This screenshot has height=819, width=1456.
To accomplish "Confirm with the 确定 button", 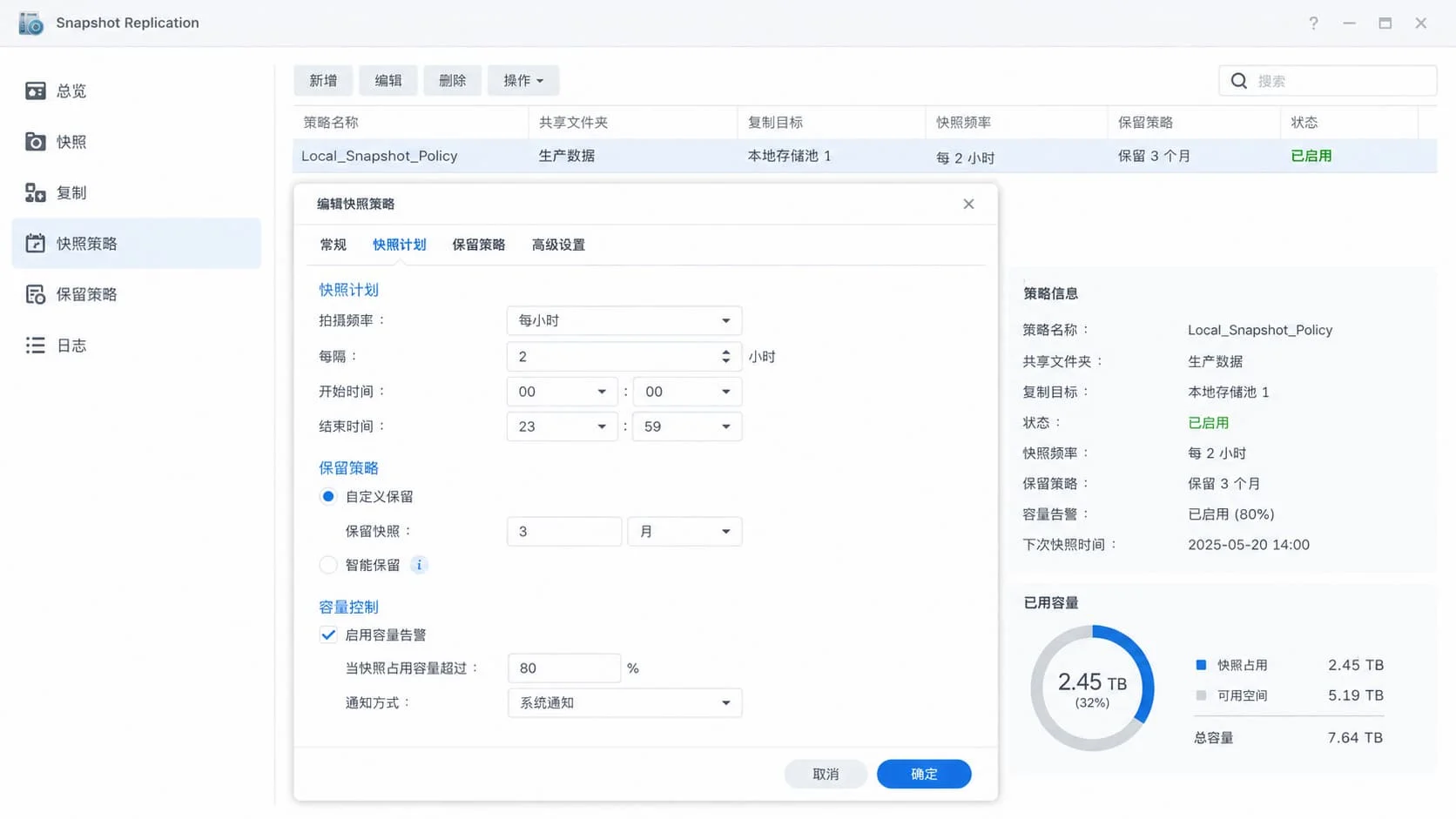I will (x=924, y=774).
